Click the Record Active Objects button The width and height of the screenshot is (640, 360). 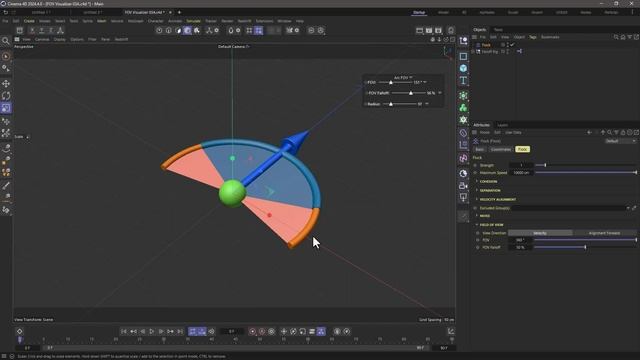252,331
